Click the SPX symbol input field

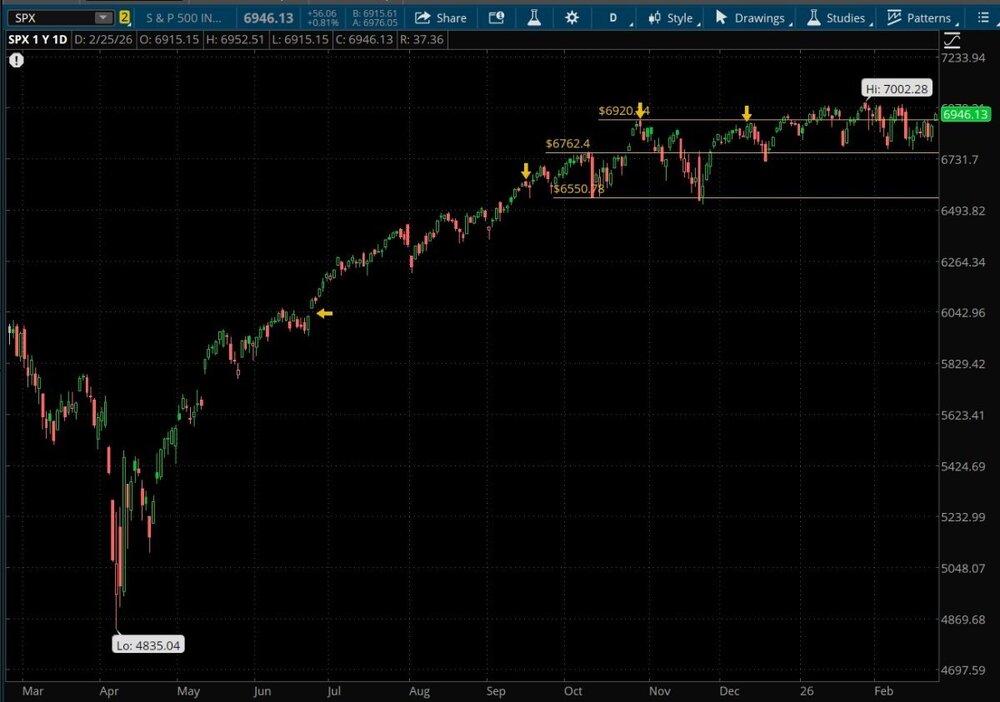pos(50,18)
